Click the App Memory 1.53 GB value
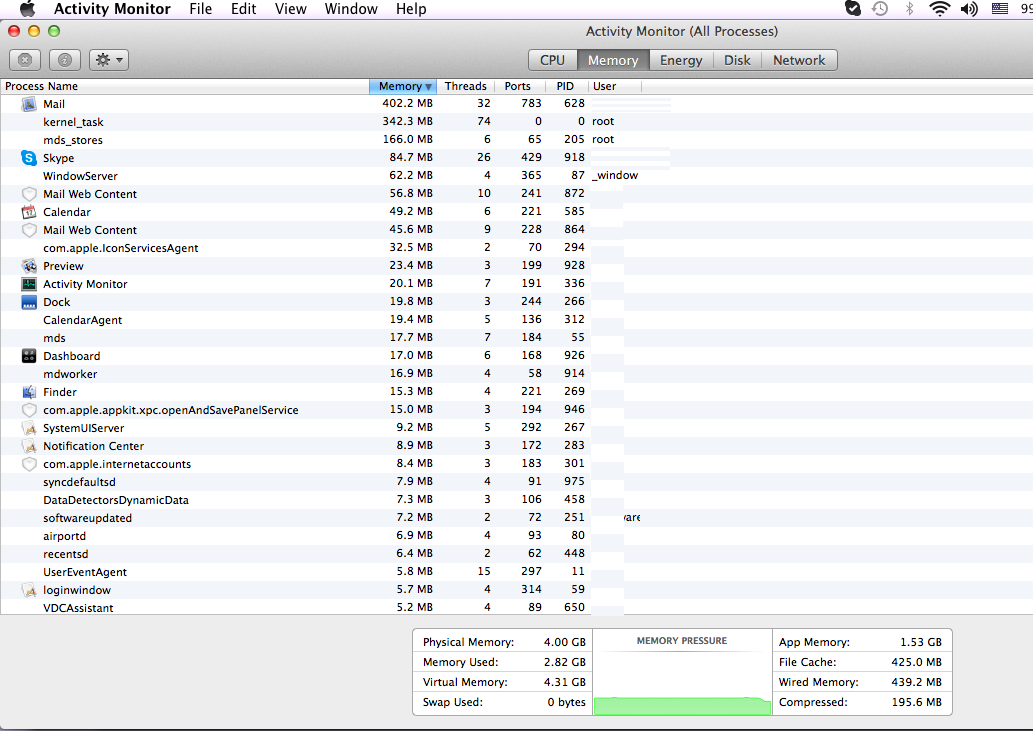The width and height of the screenshot is (1033, 731). (x=921, y=642)
